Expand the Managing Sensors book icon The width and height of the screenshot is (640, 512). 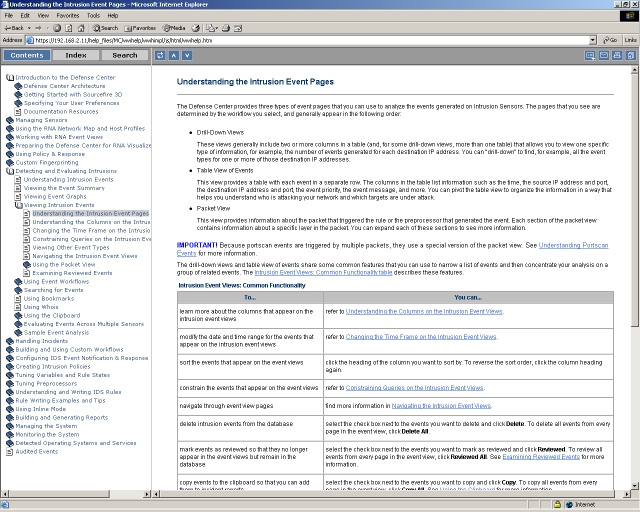[x=10, y=120]
